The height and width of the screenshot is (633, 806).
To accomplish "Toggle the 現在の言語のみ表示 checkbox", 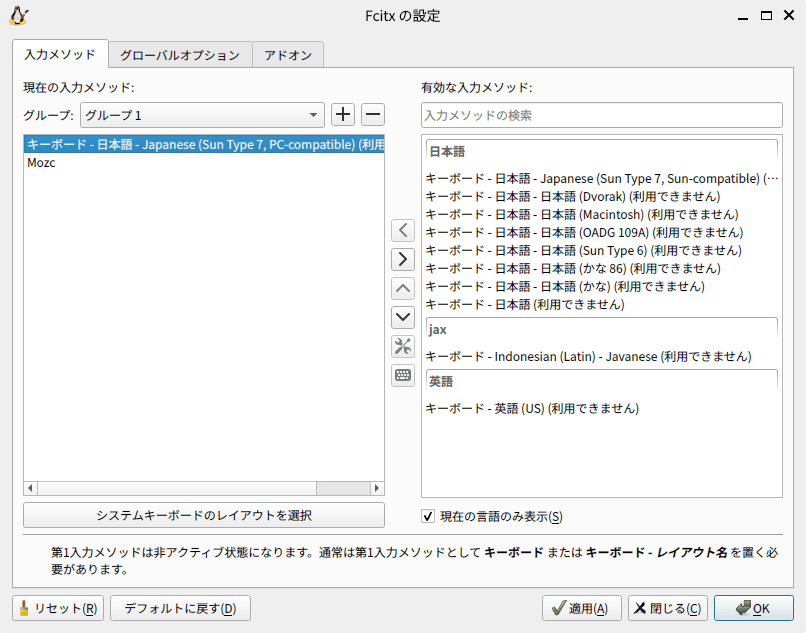I will click(428, 516).
